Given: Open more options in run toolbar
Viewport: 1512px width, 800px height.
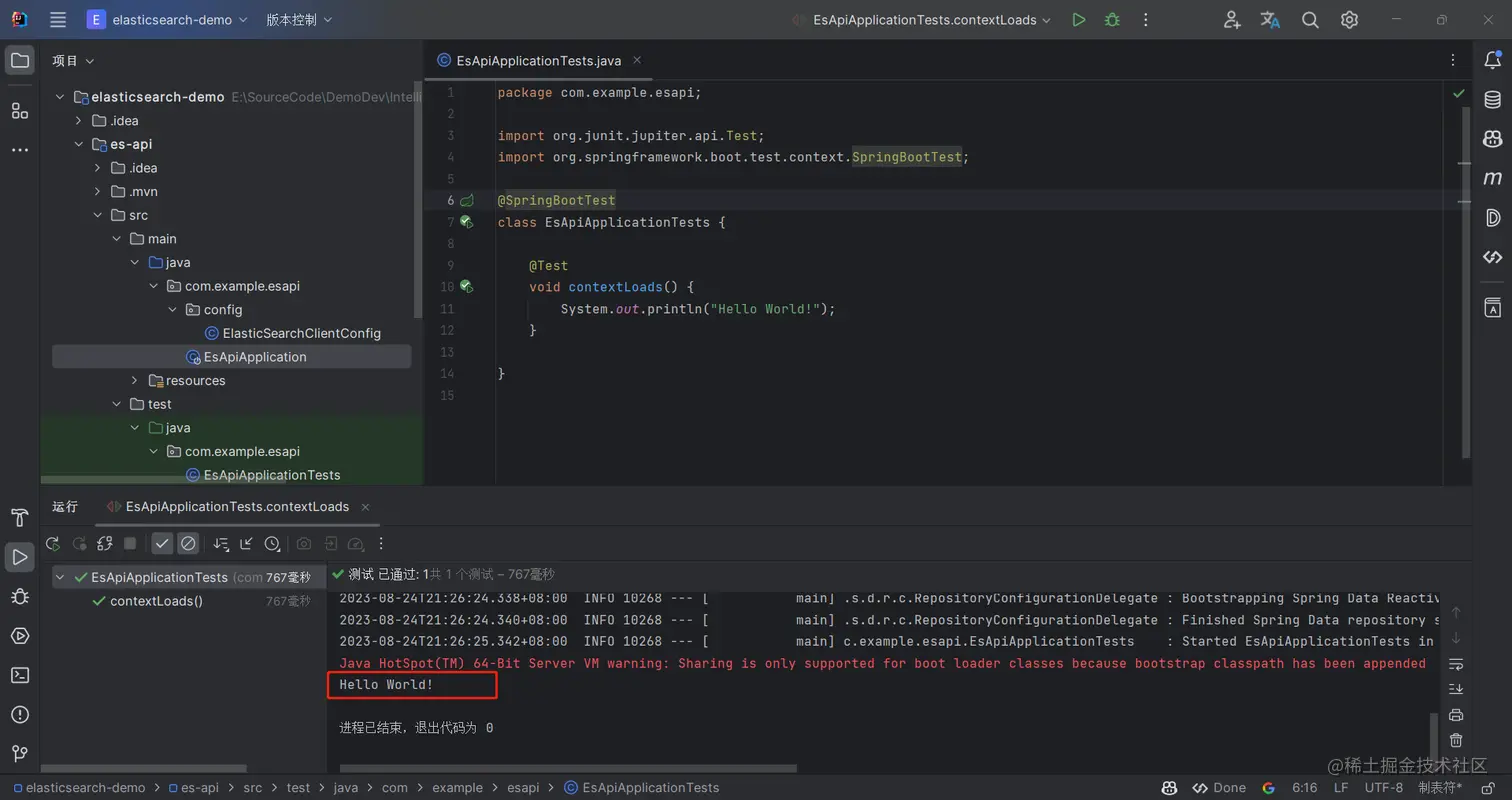Looking at the screenshot, I should 380,544.
